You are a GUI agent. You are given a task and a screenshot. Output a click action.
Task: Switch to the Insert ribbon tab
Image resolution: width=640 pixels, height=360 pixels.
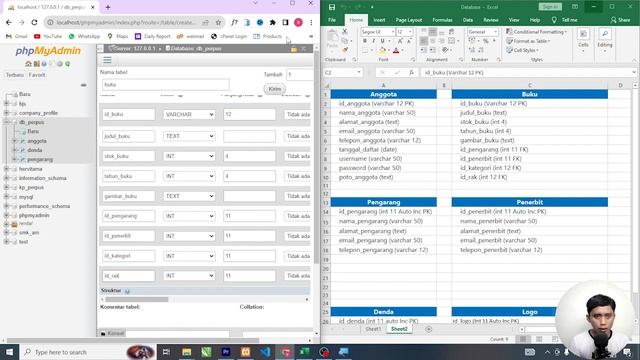point(379,20)
